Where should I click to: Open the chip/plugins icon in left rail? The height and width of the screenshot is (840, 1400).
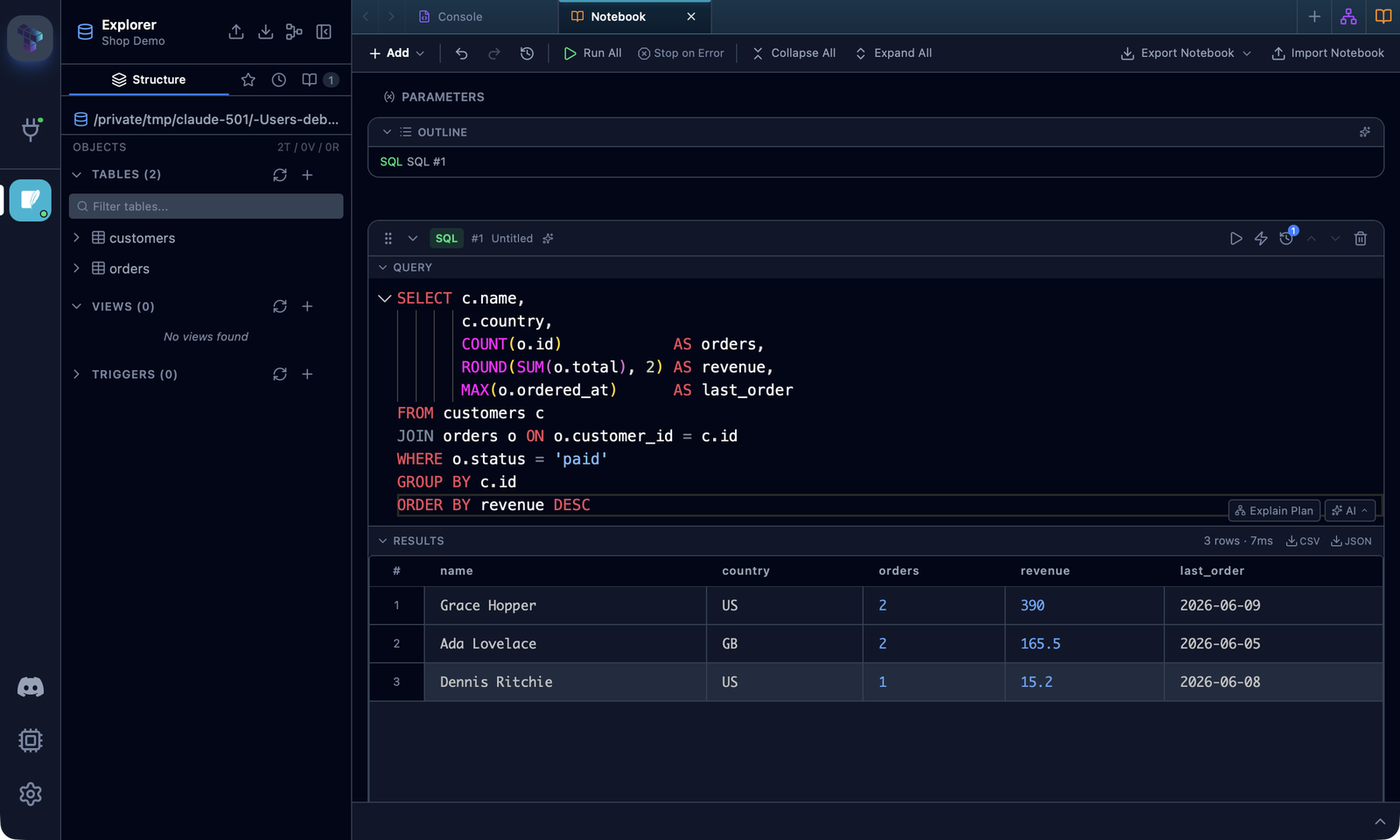(31, 741)
